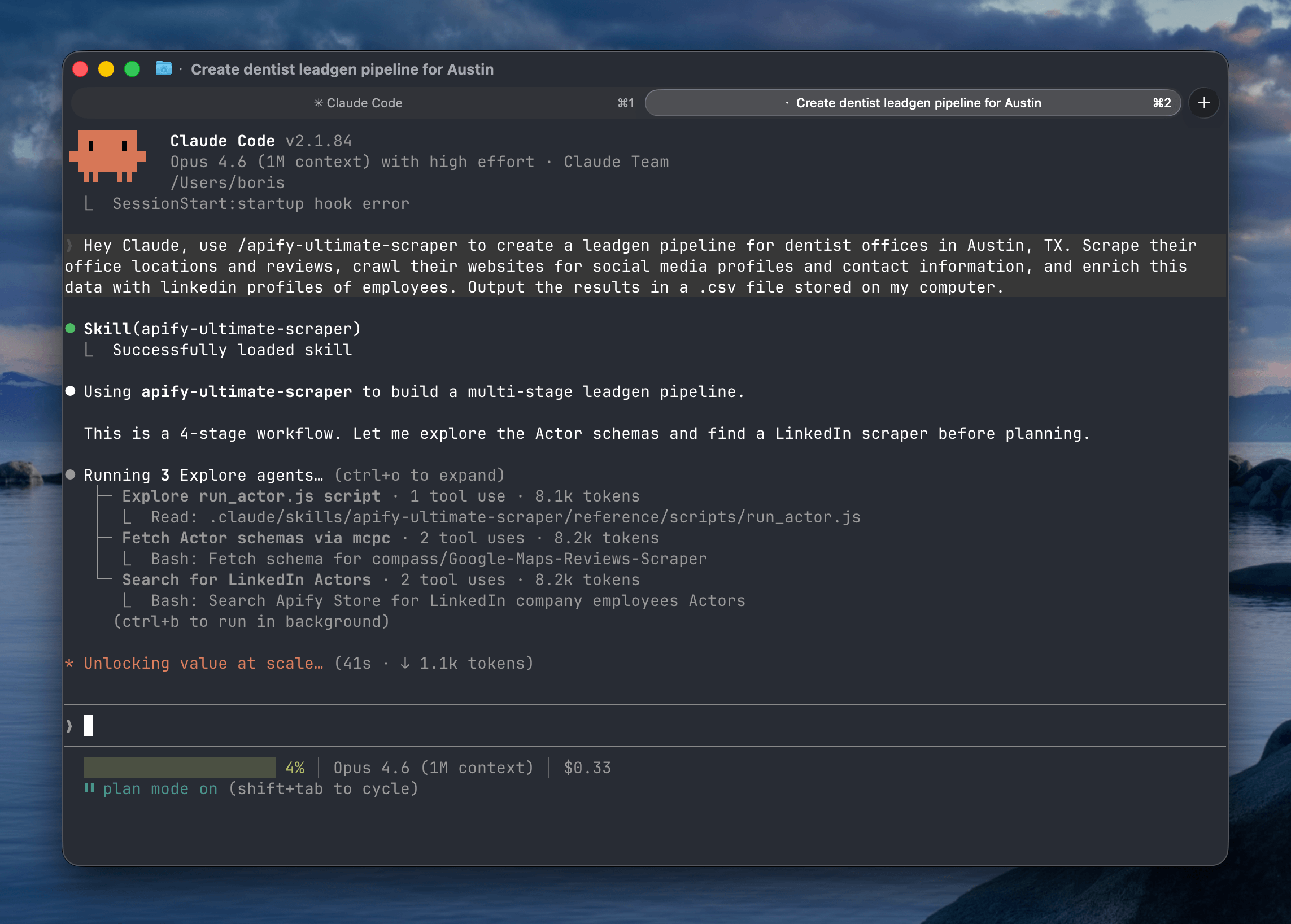Click the asterisk icon on Claude Code tab

click(x=319, y=103)
